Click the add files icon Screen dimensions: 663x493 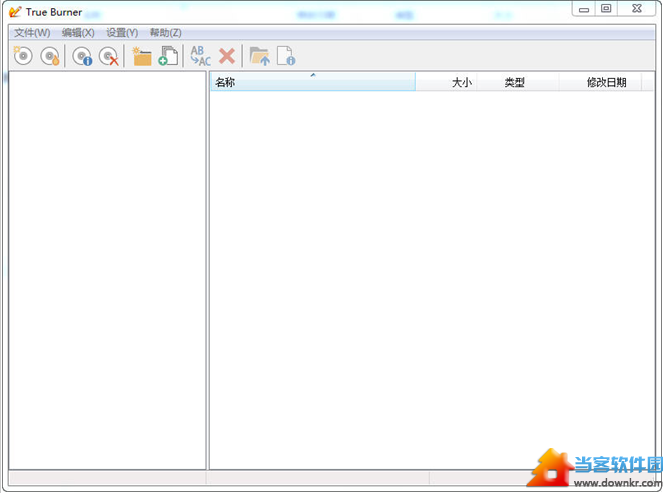(x=168, y=56)
